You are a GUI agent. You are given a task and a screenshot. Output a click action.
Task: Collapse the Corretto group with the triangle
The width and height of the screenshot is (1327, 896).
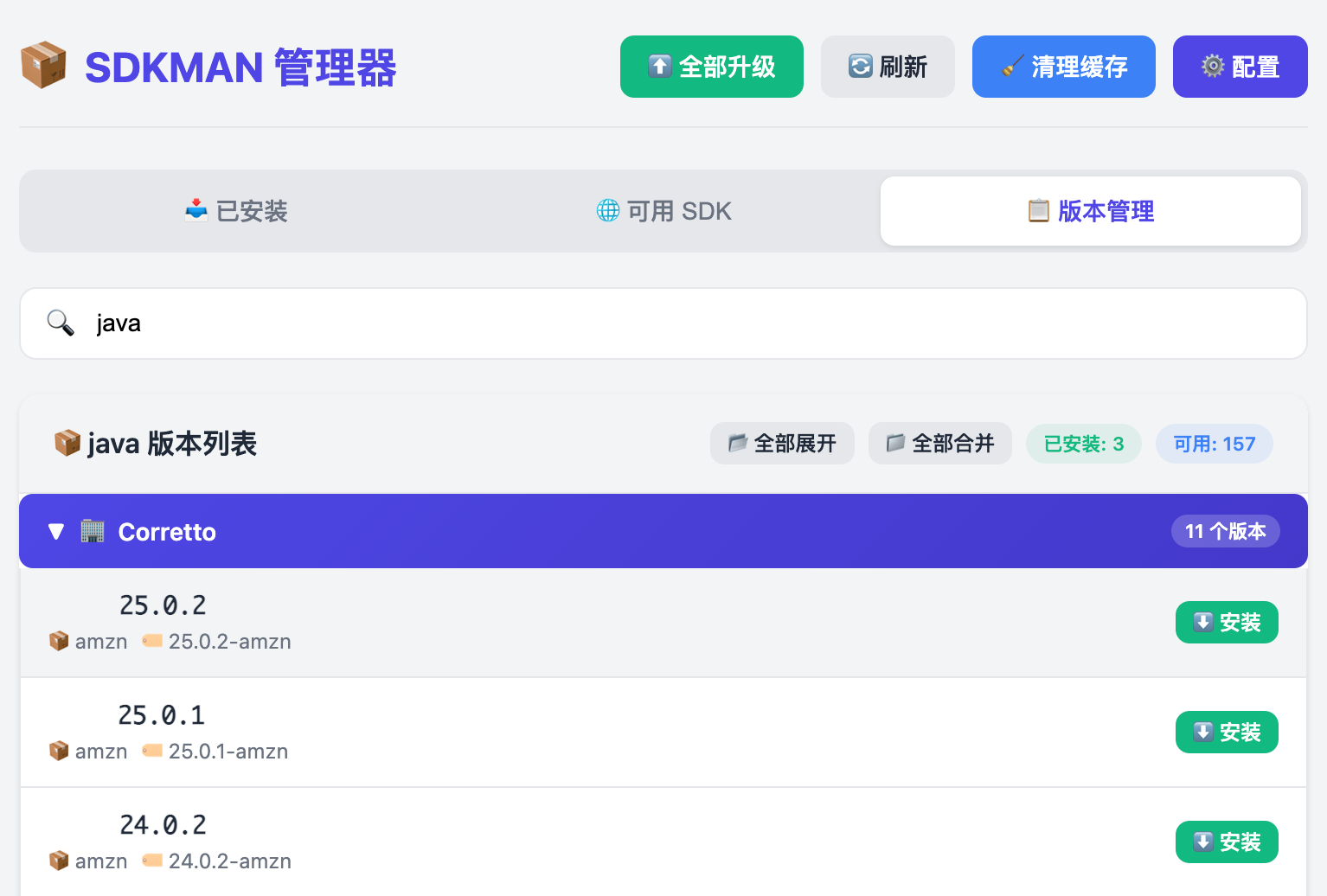pos(56,531)
